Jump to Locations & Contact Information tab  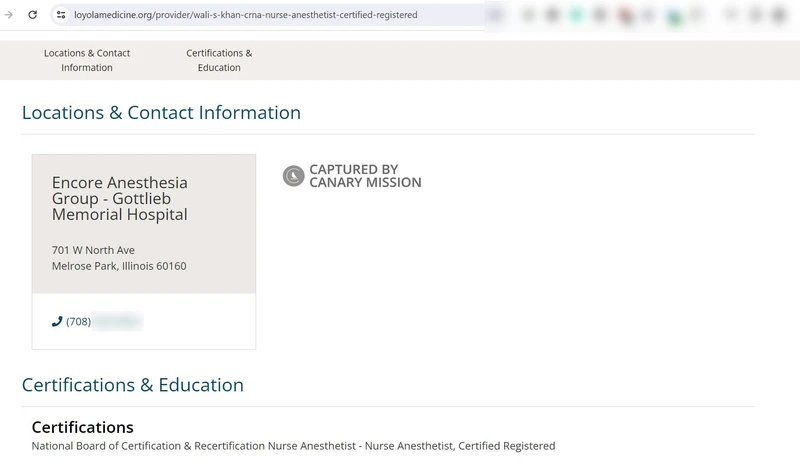87,60
